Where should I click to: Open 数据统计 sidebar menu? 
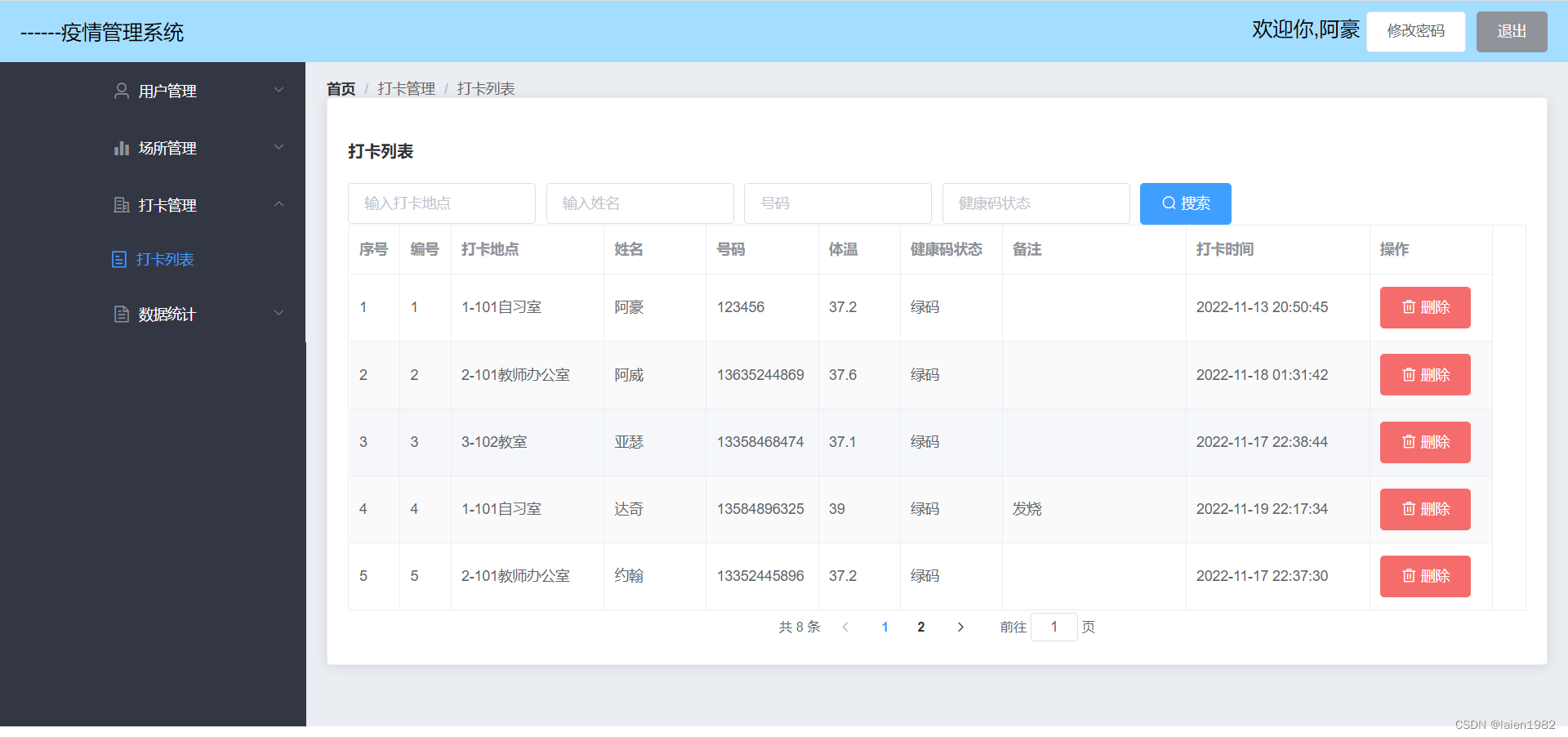[x=153, y=314]
